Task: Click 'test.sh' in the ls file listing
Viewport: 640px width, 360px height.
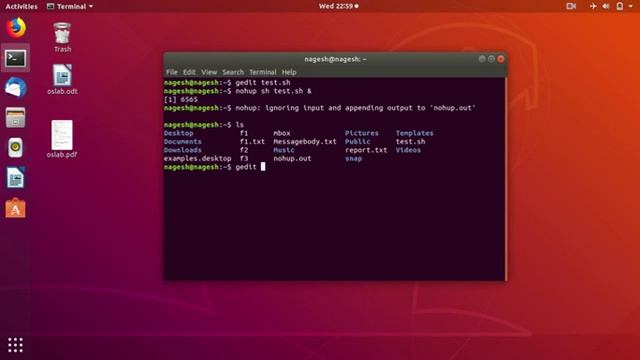Action: pos(410,142)
